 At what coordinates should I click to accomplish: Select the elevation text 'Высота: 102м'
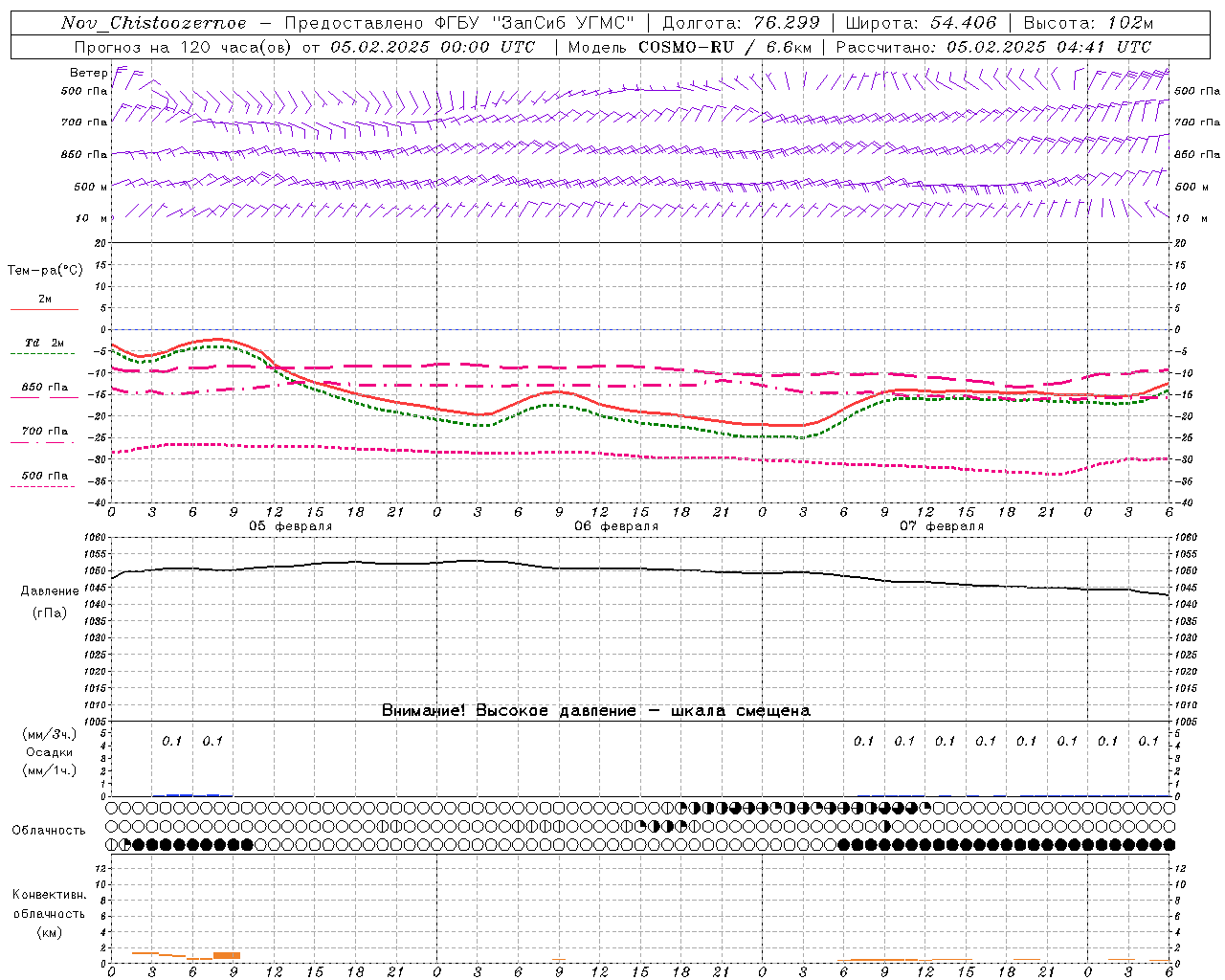coord(1088,23)
